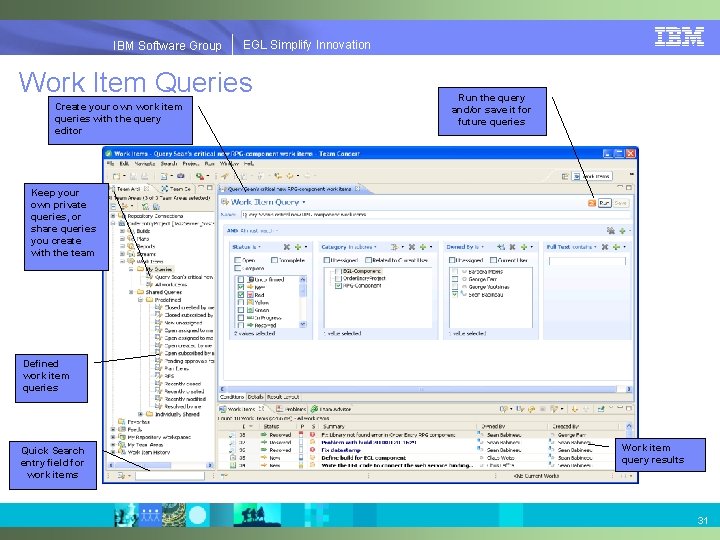Remove the Status condition with X icon

(x=287, y=247)
